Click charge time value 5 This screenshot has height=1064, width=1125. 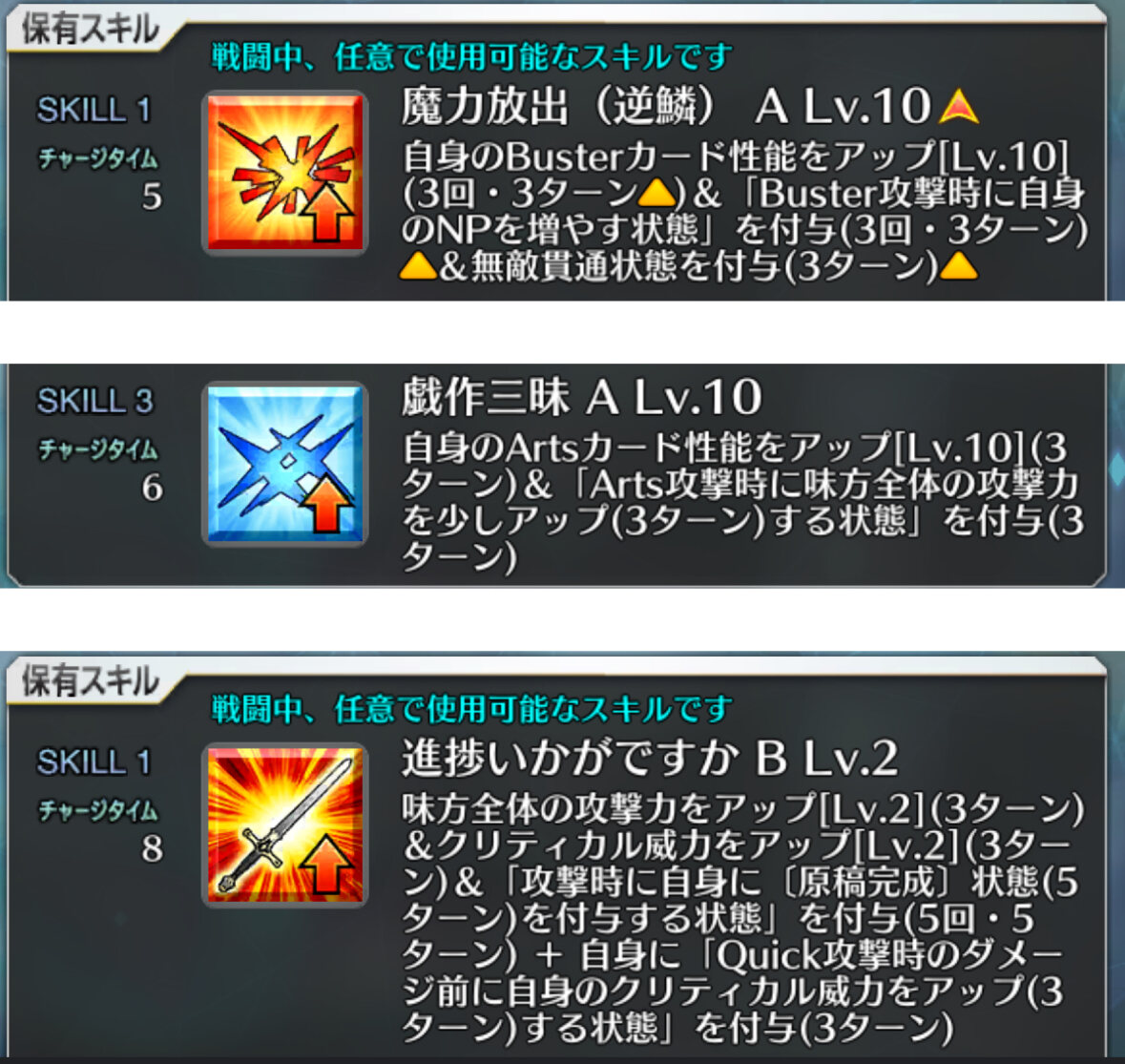152,197
